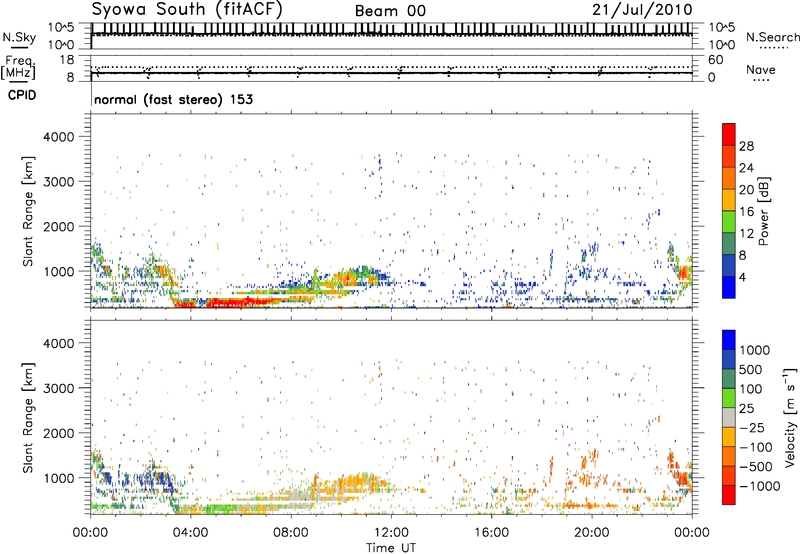Screen dimensions: 800x554
Task: Click the '16:00' time tick label
Action: [x=491, y=533]
